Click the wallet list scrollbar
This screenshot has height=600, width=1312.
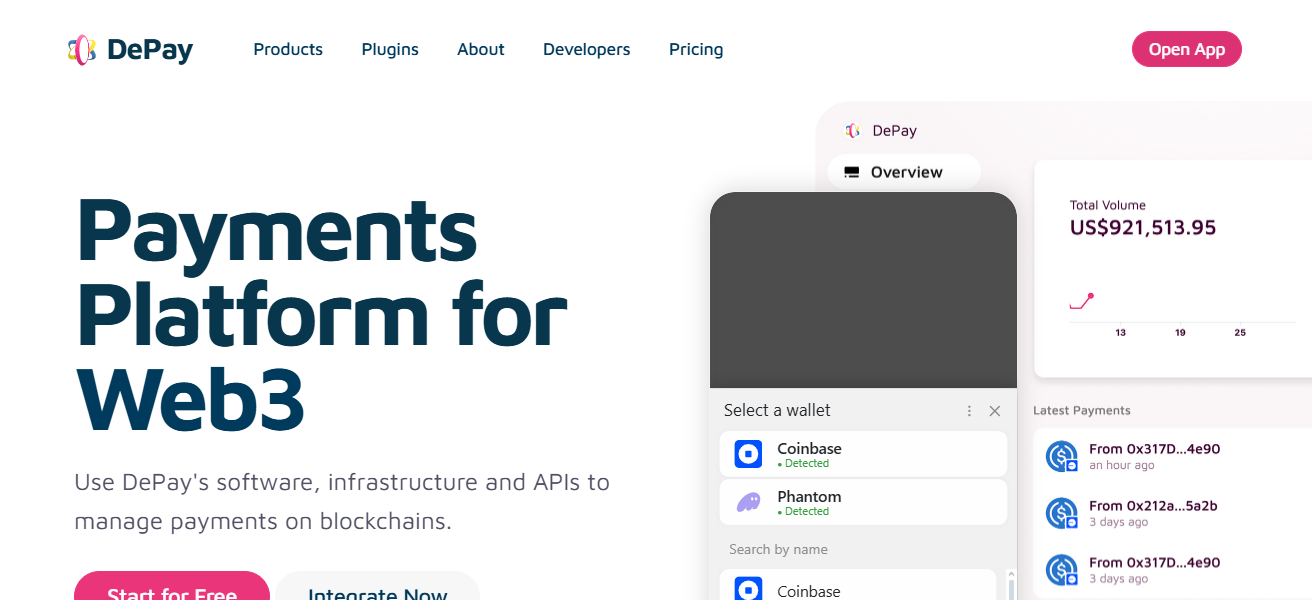point(1010,586)
